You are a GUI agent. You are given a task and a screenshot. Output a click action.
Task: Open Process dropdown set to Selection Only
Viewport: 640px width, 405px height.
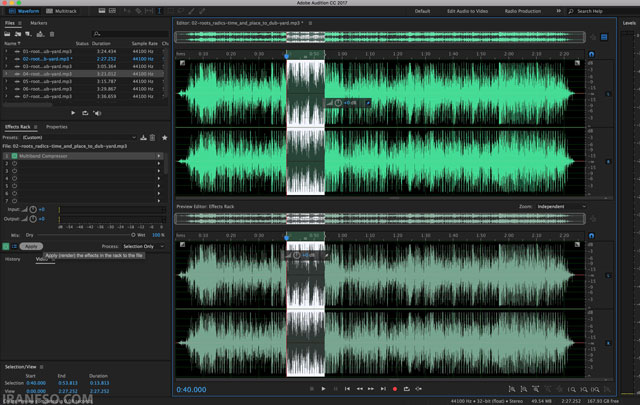(x=143, y=247)
